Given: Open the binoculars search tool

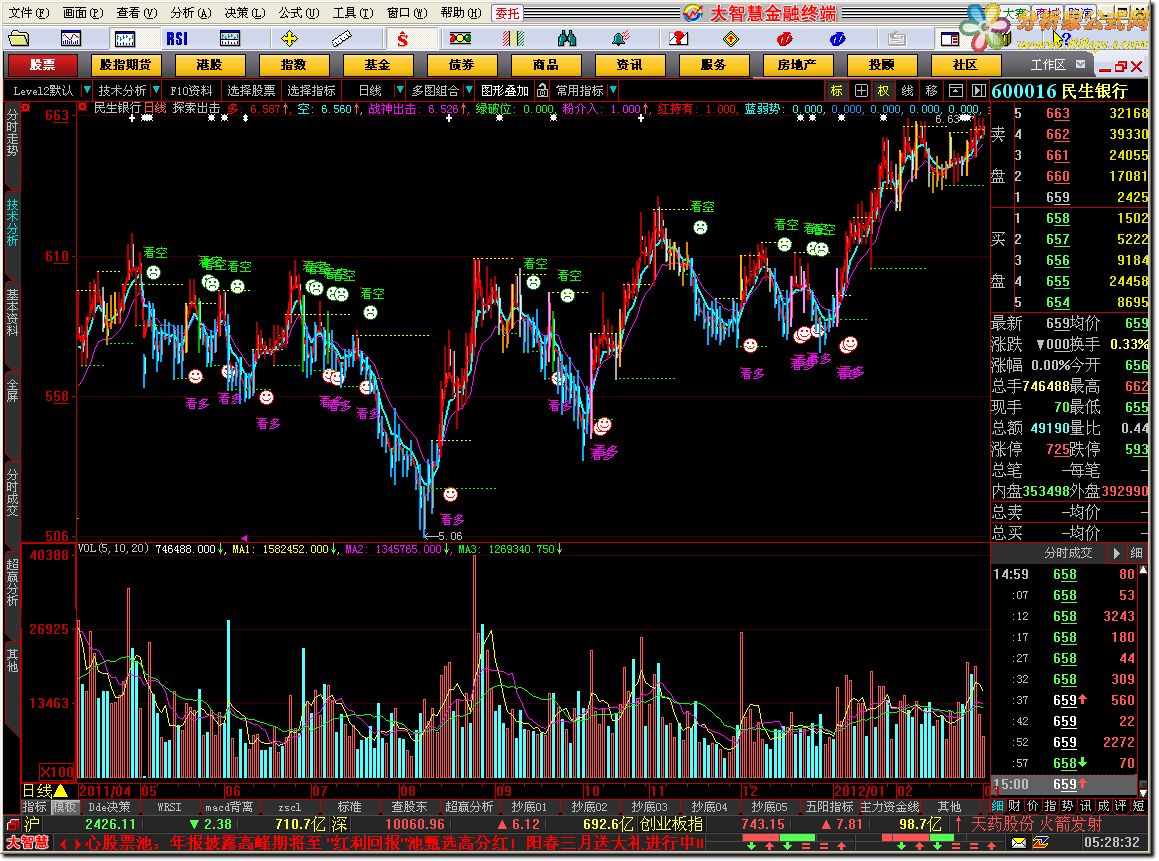Looking at the screenshot, I should point(567,38).
